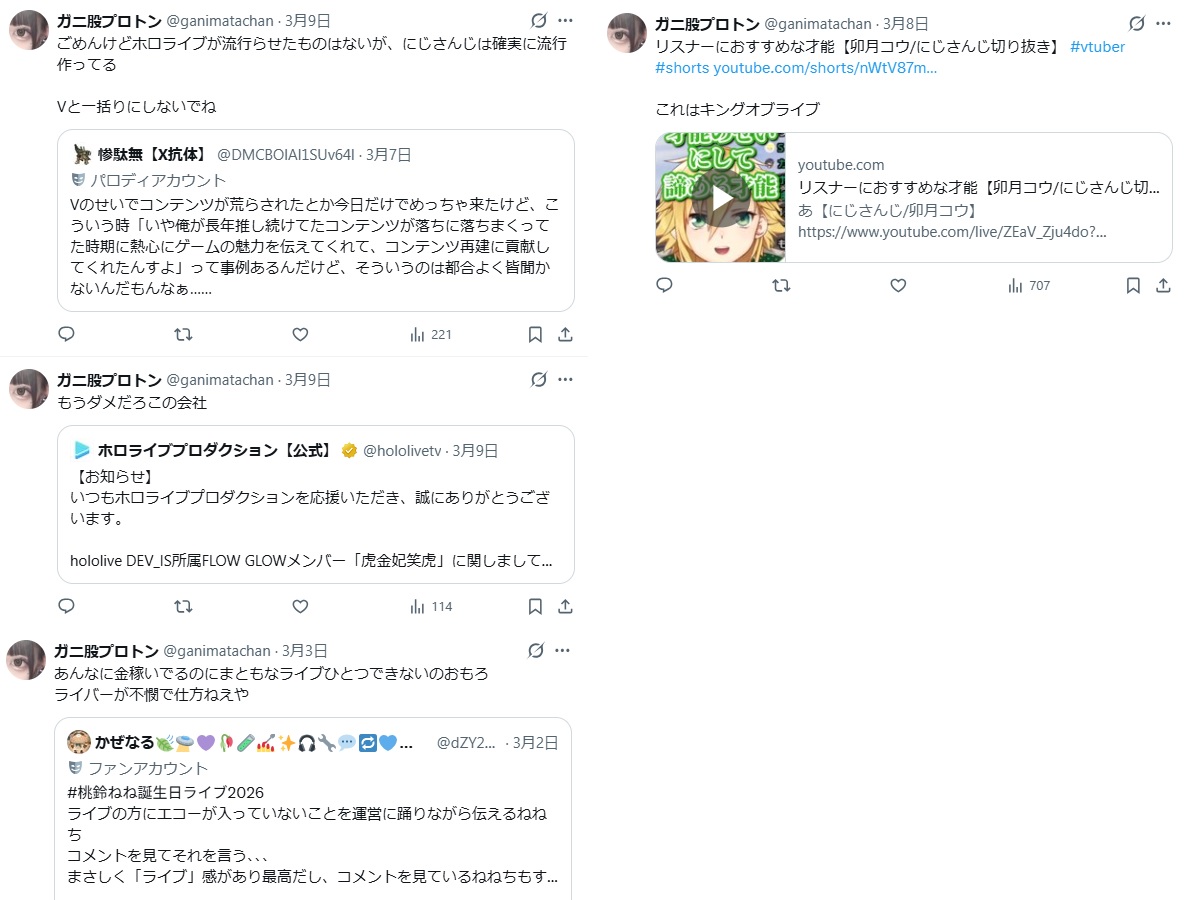Open quoted かぜなる fan account tweet
The width and height of the screenshot is (1196, 900).
click(x=313, y=808)
